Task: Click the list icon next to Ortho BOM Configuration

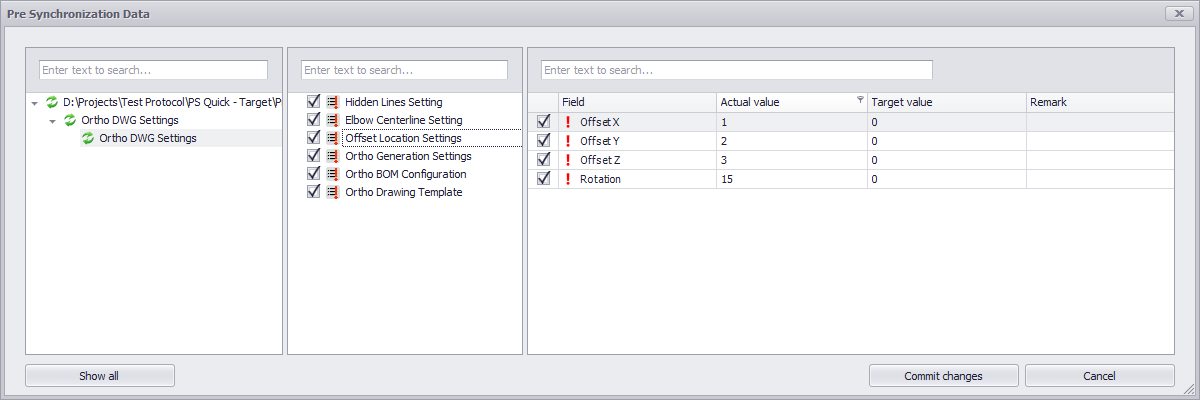Action: [333, 174]
